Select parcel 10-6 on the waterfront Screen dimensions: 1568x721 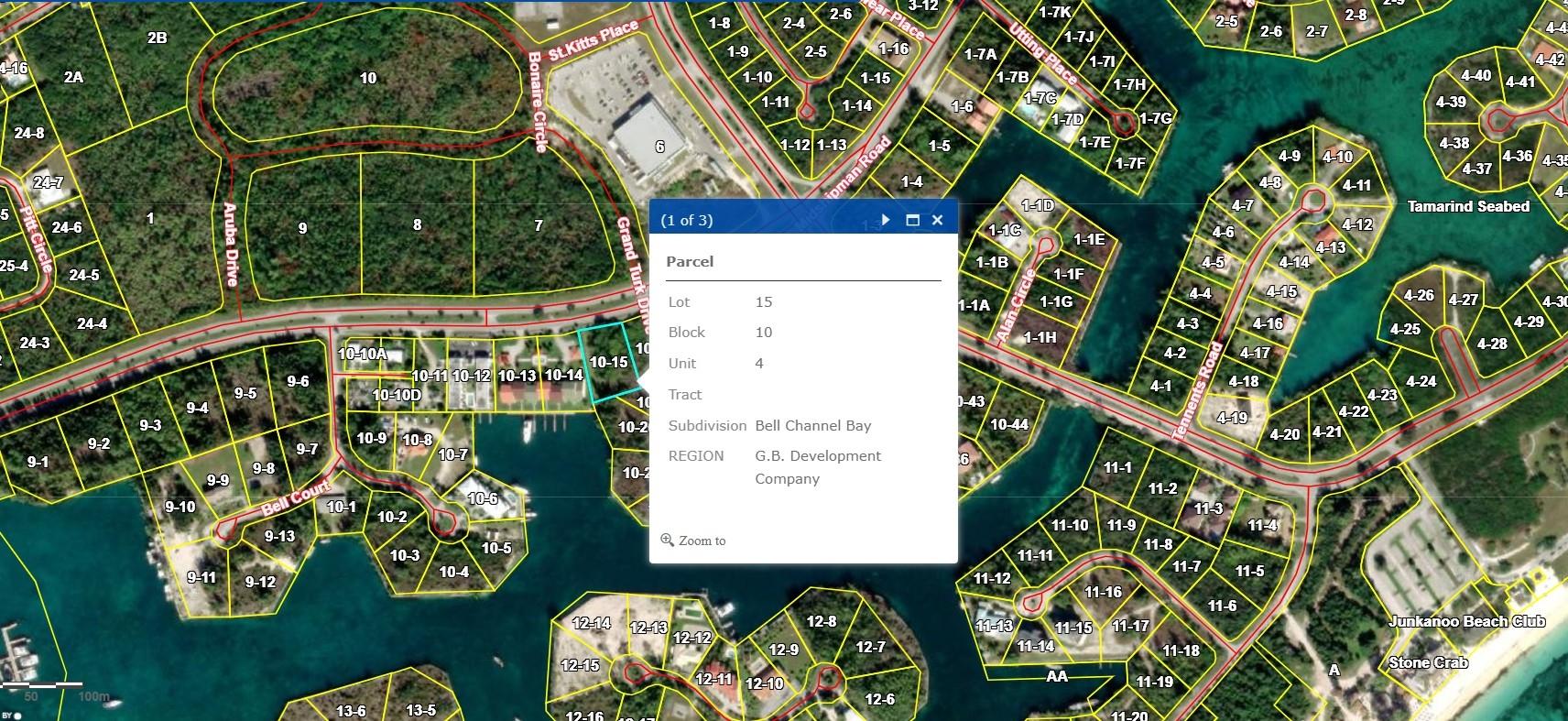[483, 499]
